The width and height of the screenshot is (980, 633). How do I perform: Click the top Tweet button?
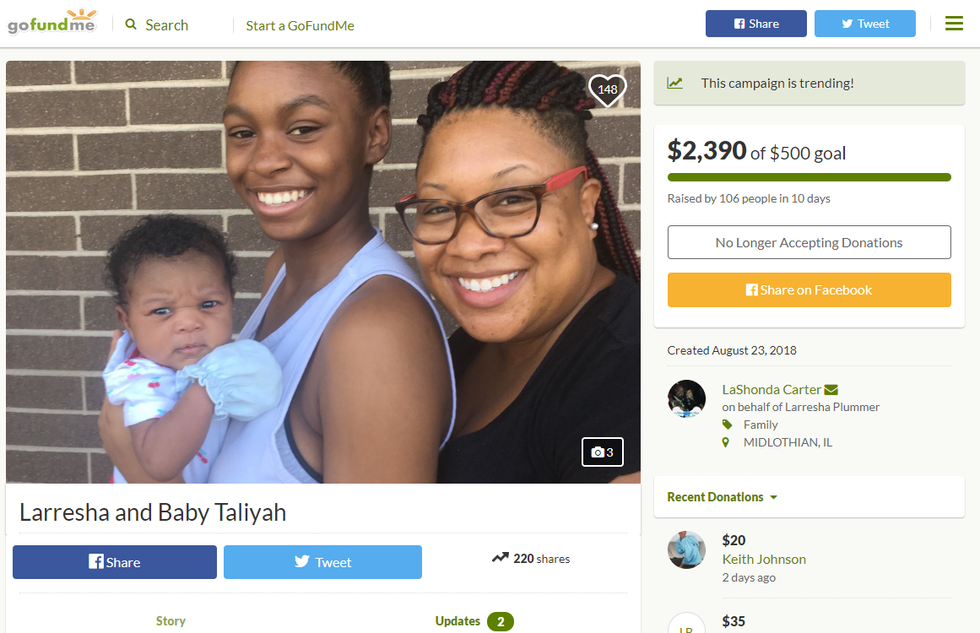(865, 24)
